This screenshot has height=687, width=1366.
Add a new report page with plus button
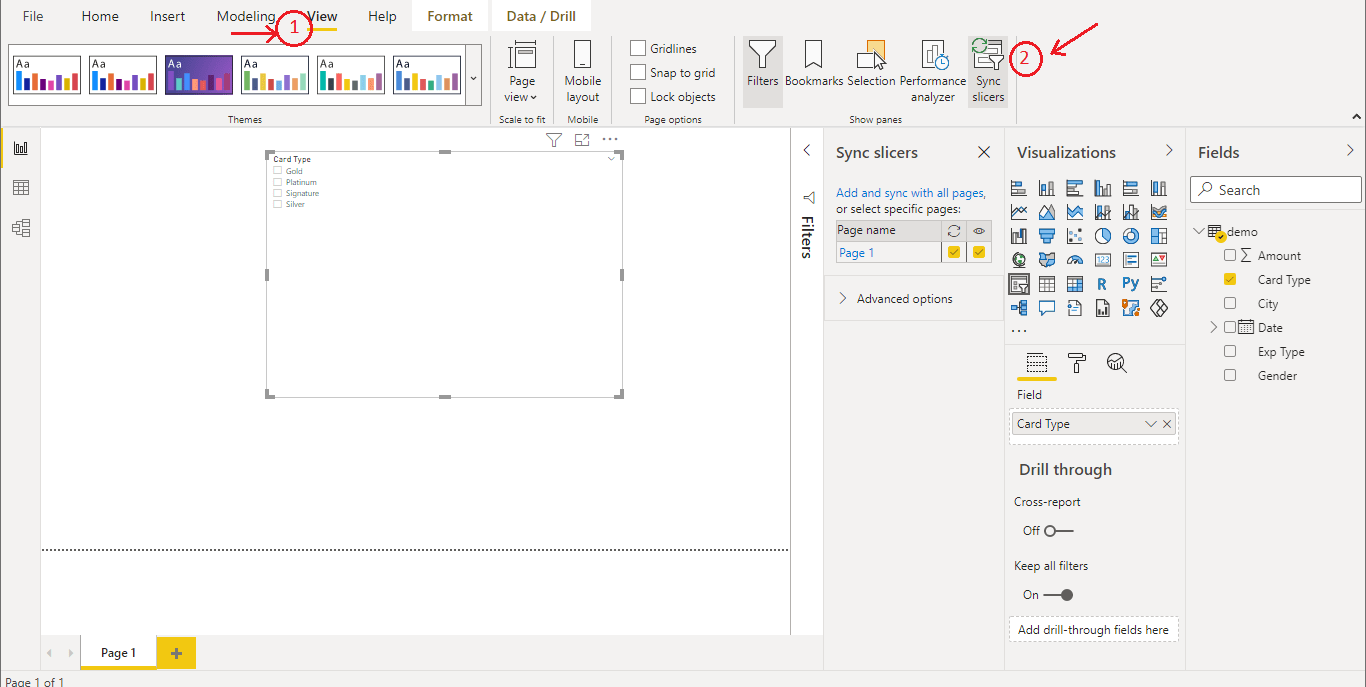coord(176,652)
